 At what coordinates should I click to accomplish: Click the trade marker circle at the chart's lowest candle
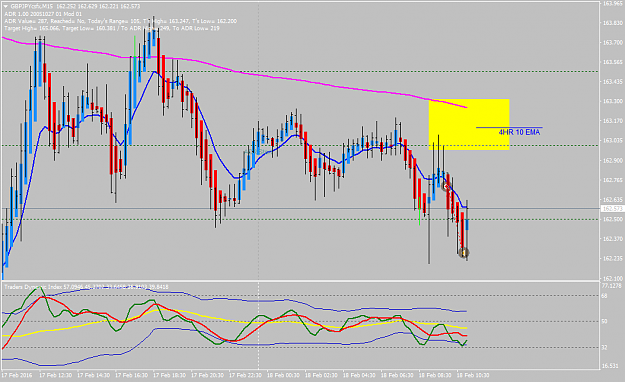(463, 252)
